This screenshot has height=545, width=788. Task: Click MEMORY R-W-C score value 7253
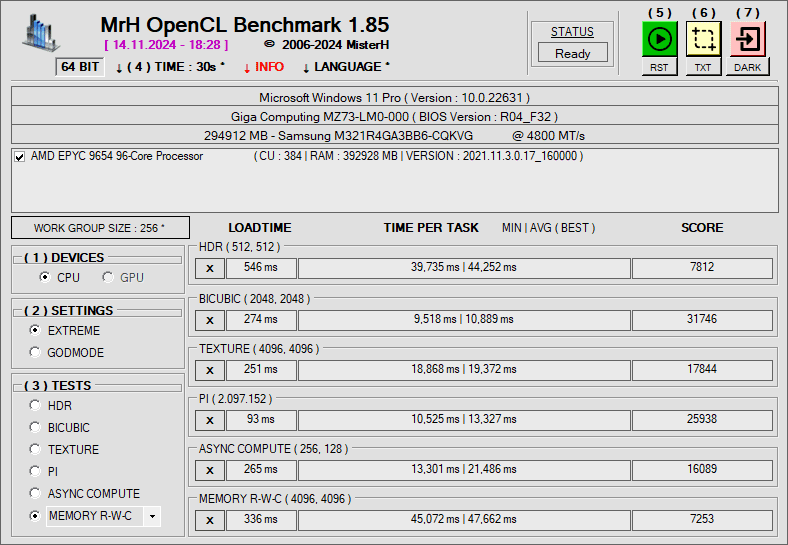pyautogui.click(x=702, y=520)
